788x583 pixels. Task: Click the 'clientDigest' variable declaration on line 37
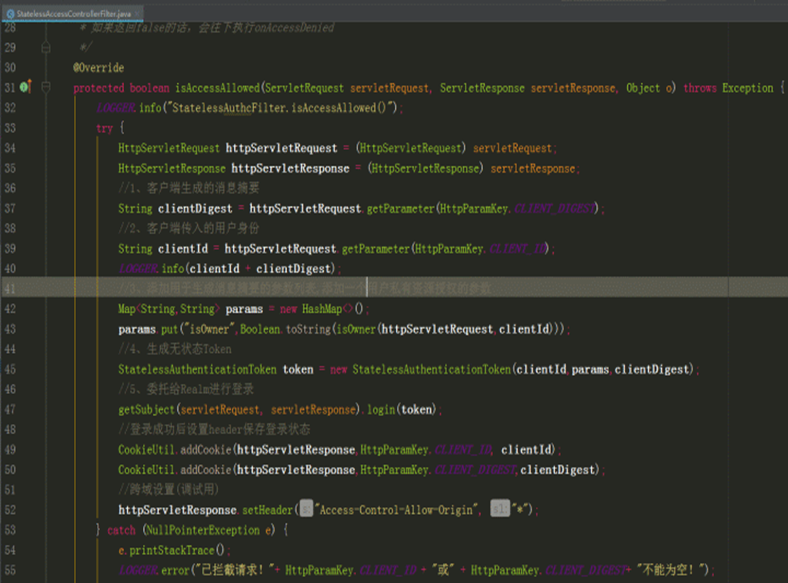coord(195,208)
